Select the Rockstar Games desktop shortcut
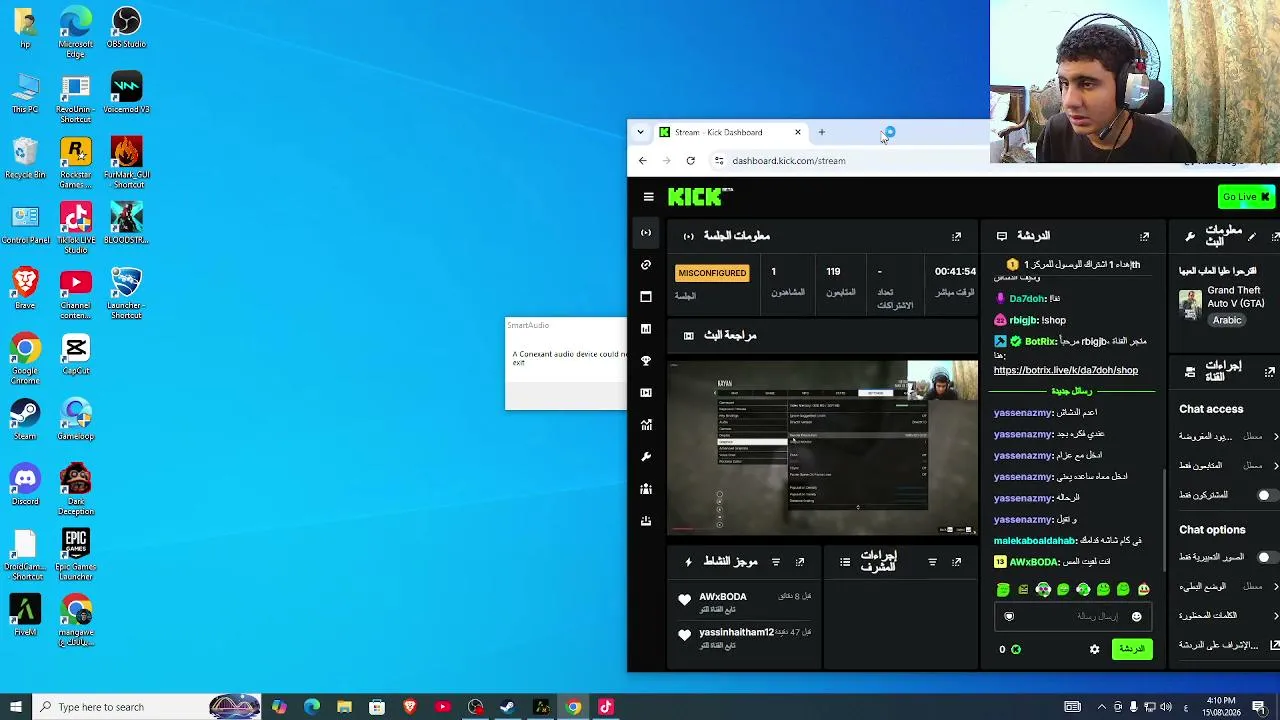This screenshot has height=720, width=1280. point(76,163)
